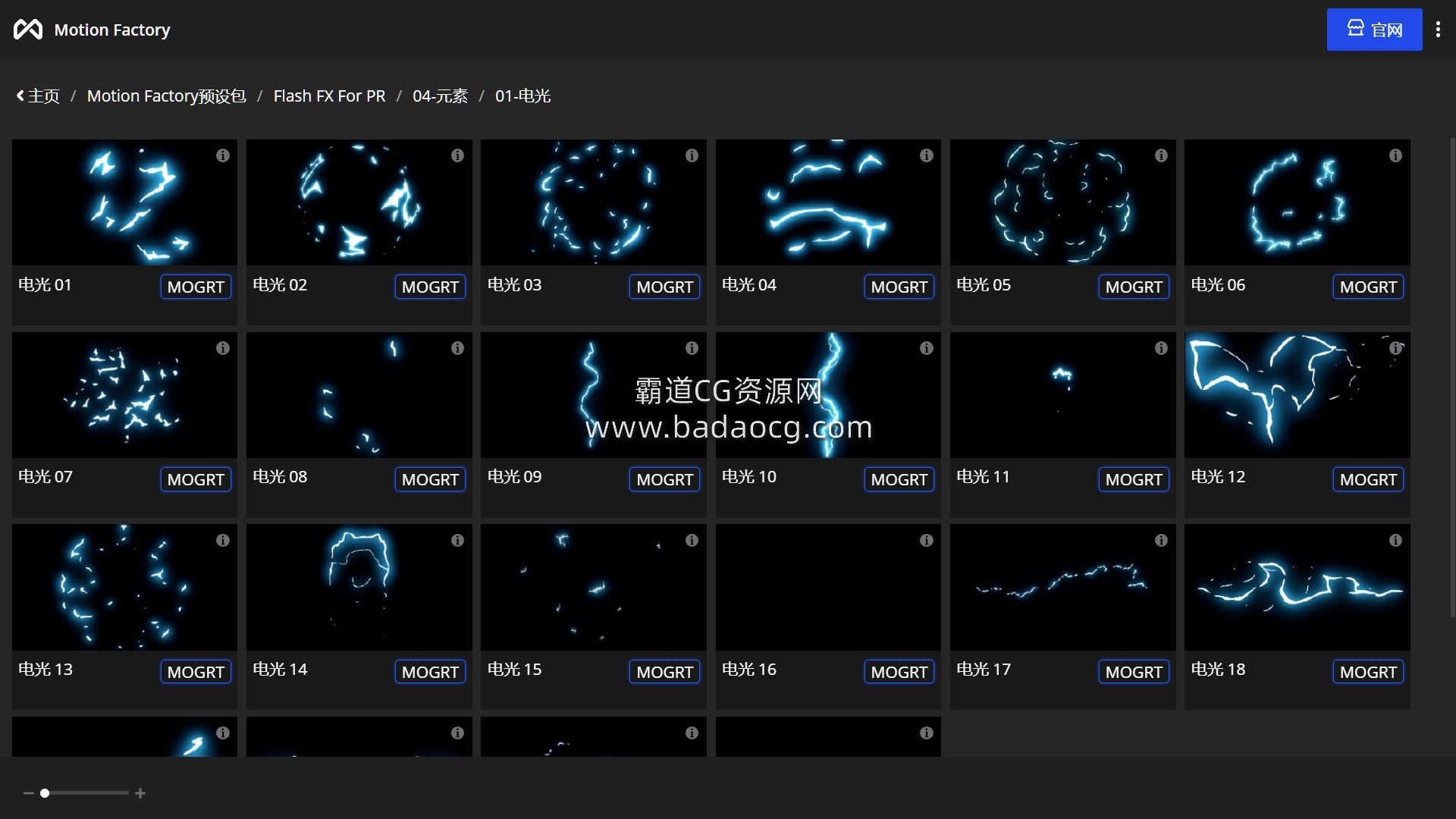Show info for 电光 11
Image resolution: width=1456 pixels, height=819 pixels.
coord(1161,348)
